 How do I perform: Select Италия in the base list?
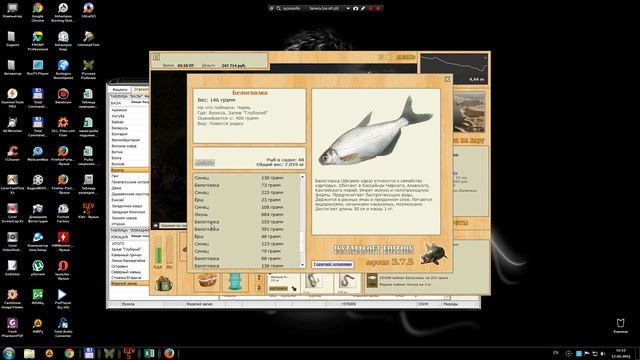[x=129, y=224]
